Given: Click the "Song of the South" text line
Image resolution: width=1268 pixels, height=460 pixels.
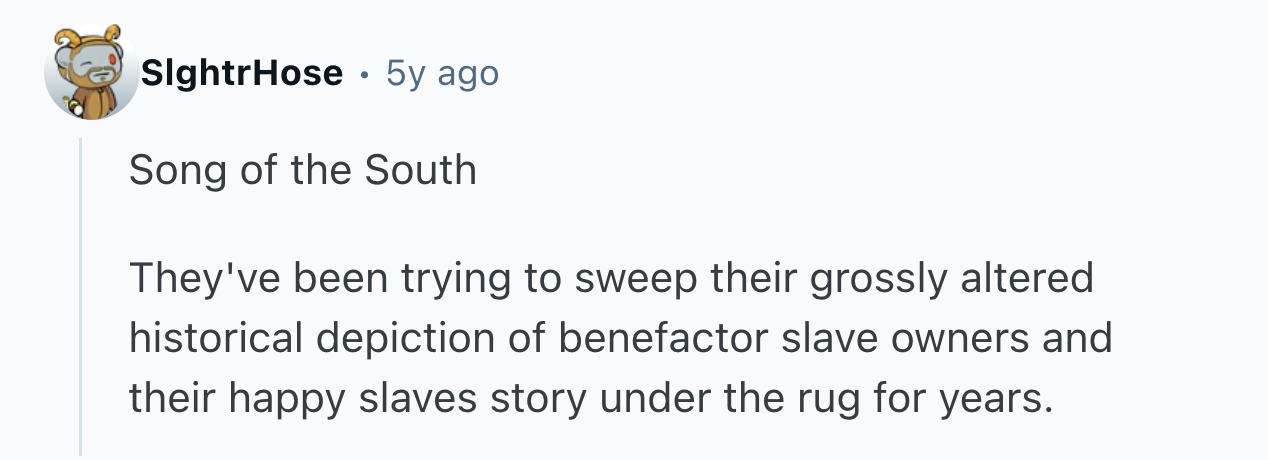Looking at the screenshot, I should [x=302, y=170].
